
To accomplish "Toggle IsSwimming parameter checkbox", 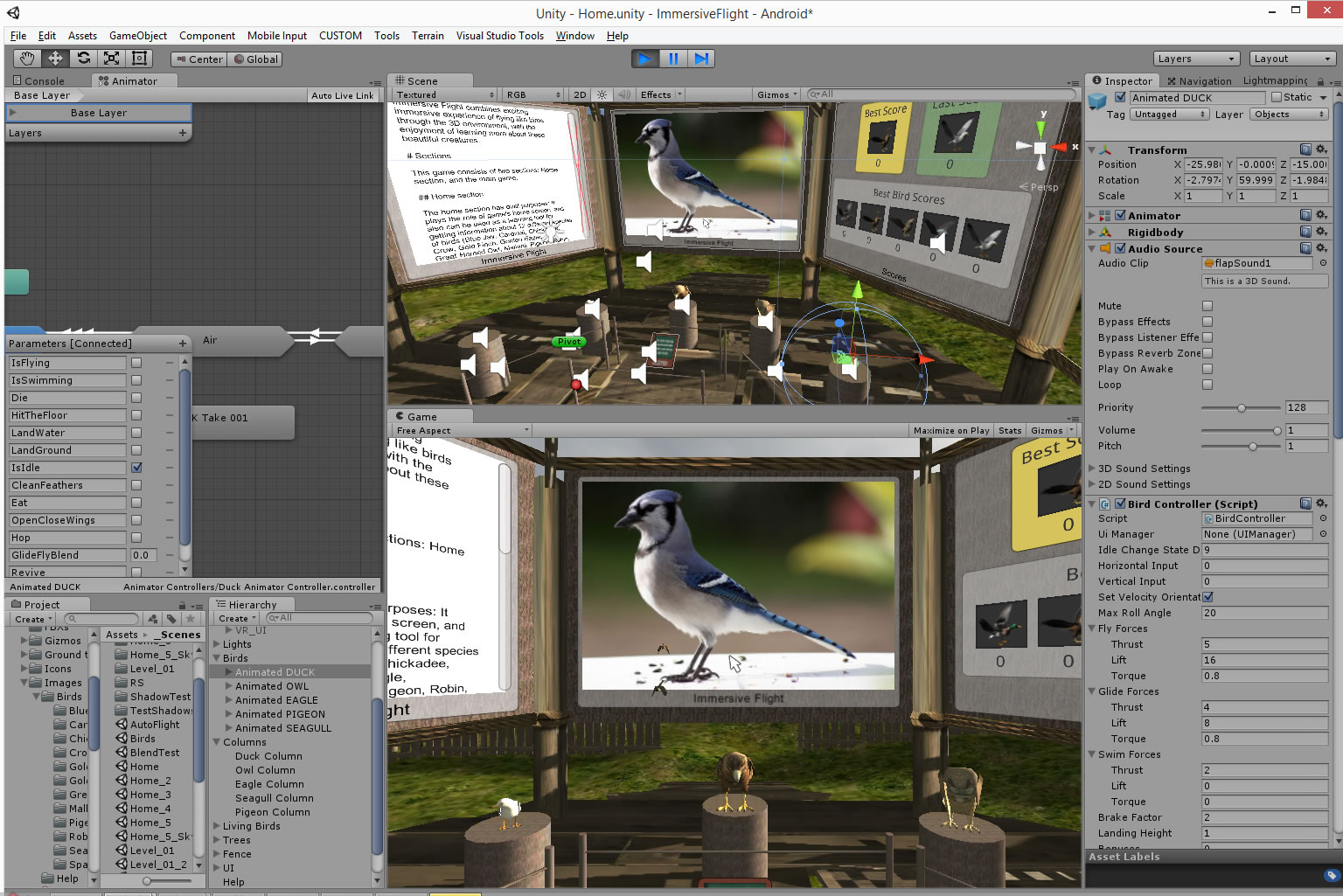I will [136, 380].
